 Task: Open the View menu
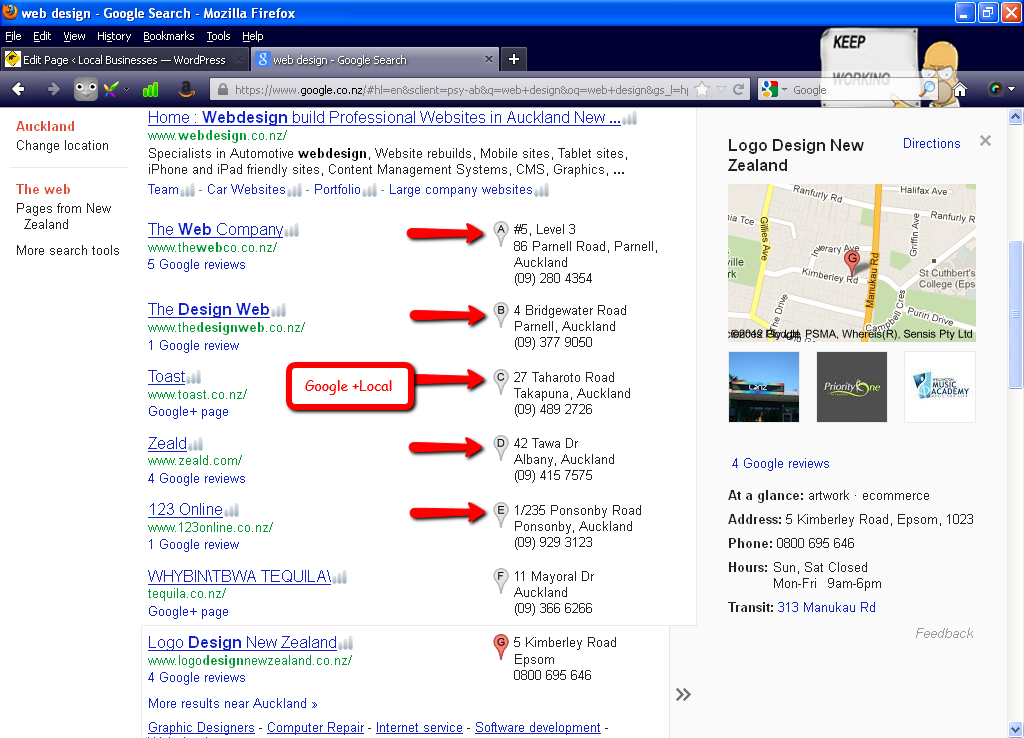(x=74, y=36)
